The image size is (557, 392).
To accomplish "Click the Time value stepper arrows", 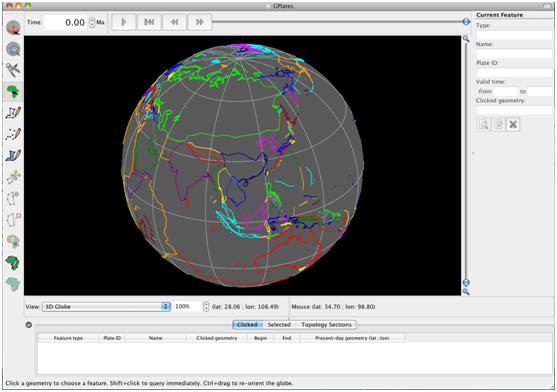I will pos(92,22).
